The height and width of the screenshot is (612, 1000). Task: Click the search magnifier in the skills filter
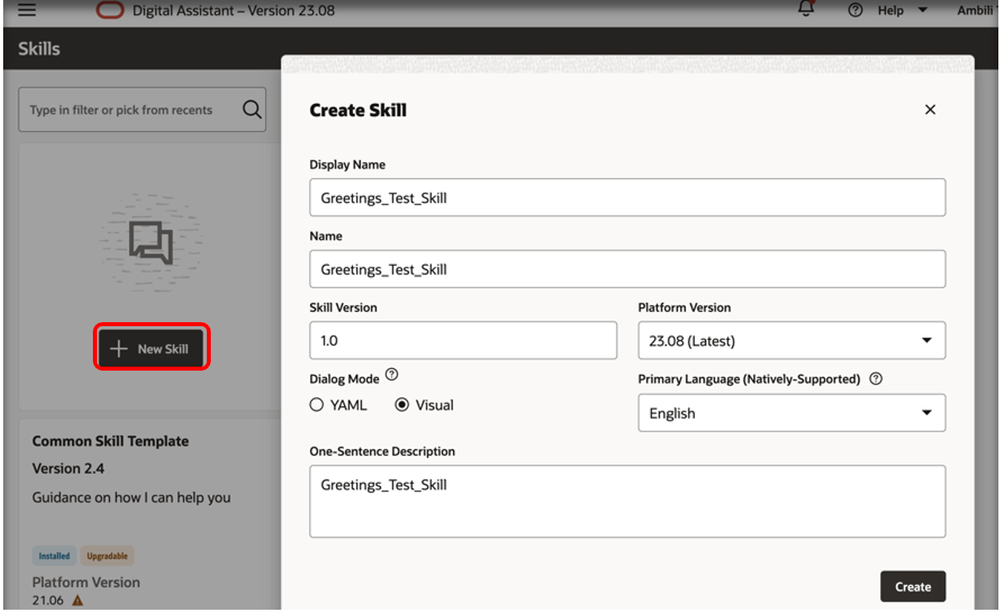tap(252, 110)
